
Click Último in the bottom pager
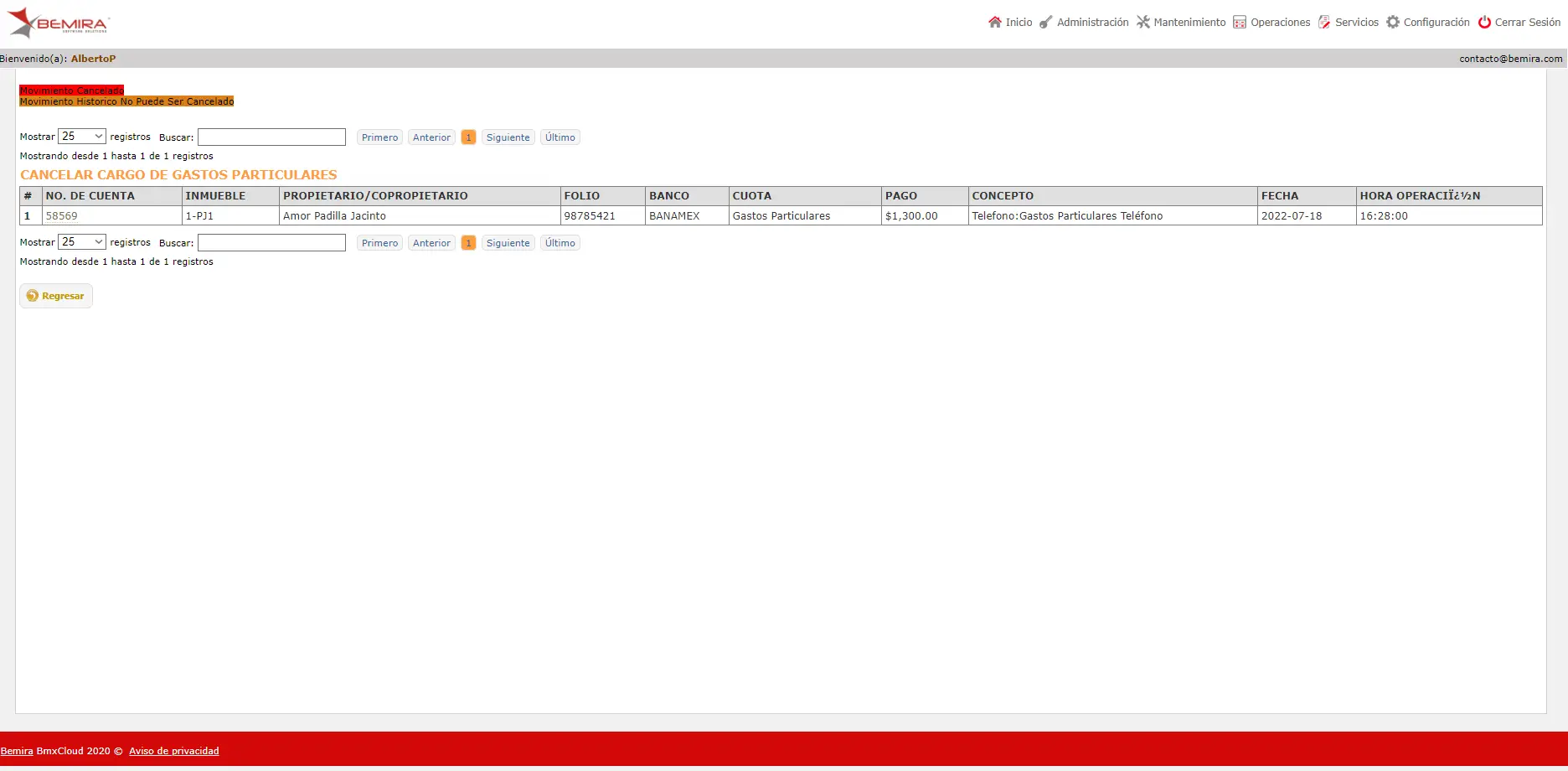pyautogui.click(x=560, y=243)
